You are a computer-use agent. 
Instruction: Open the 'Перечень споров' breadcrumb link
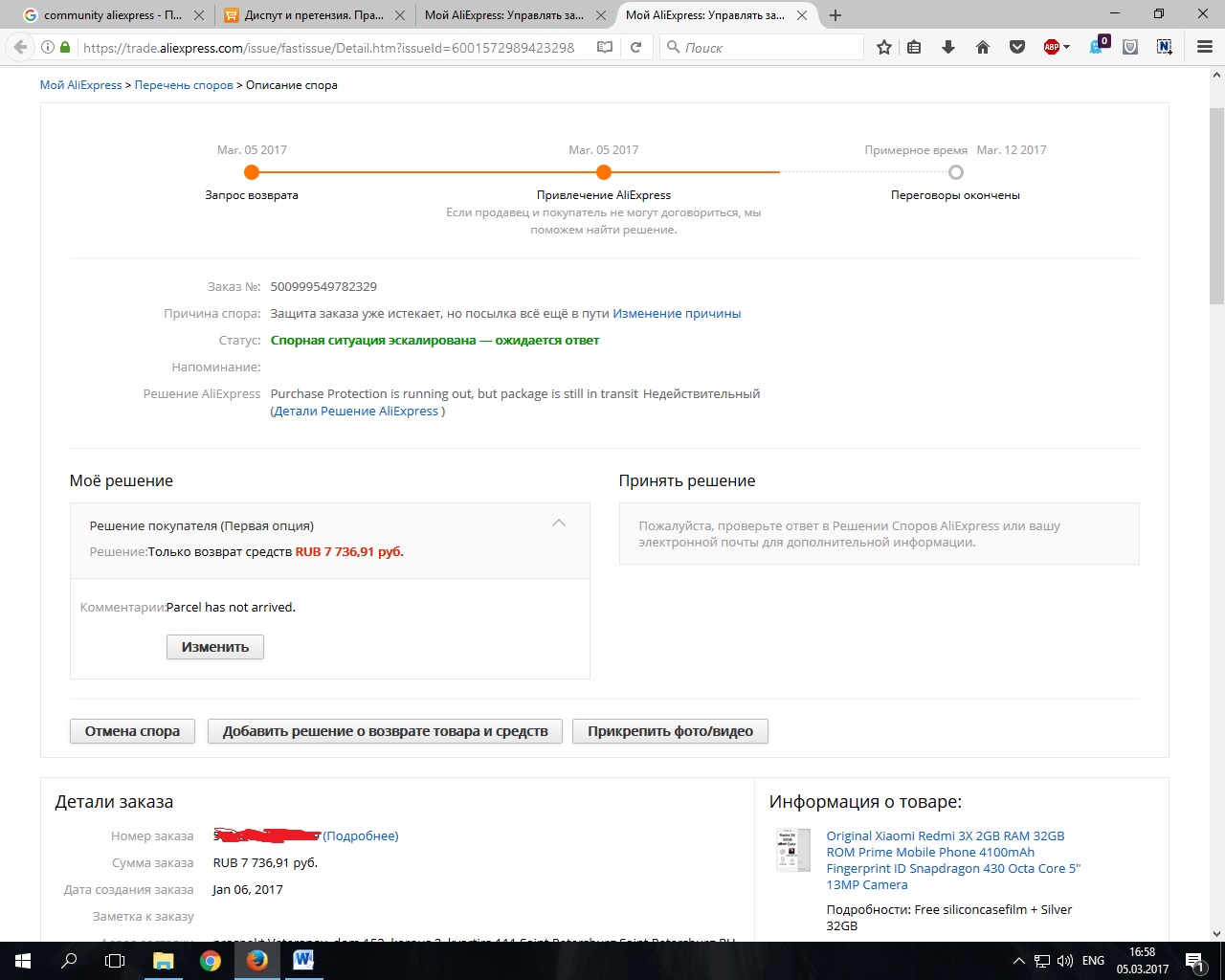[184, 85]
